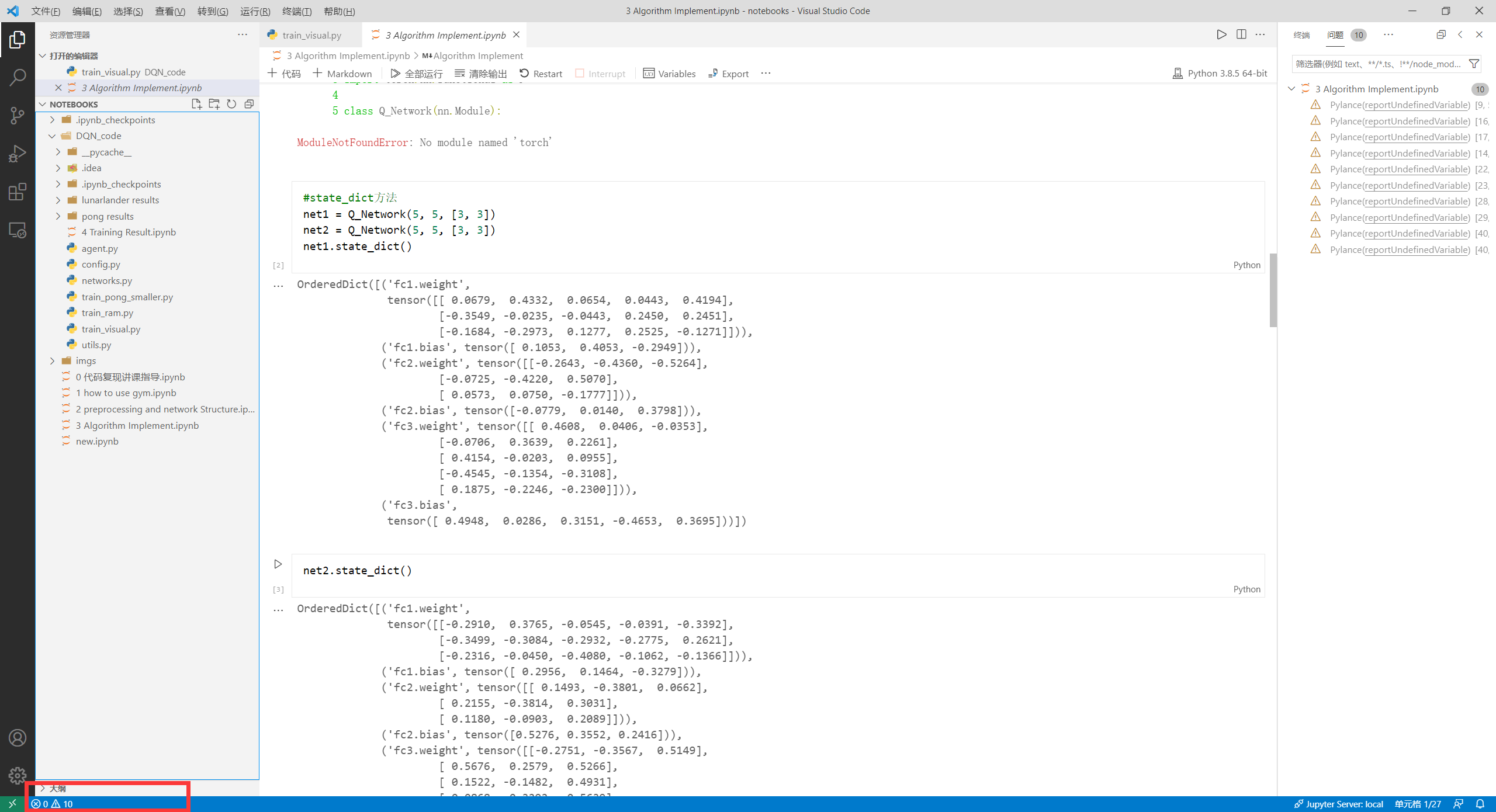1496x812 pixels.
Task: Run all cells with the 全部运行 icon
Action: [x=417, y=73]
